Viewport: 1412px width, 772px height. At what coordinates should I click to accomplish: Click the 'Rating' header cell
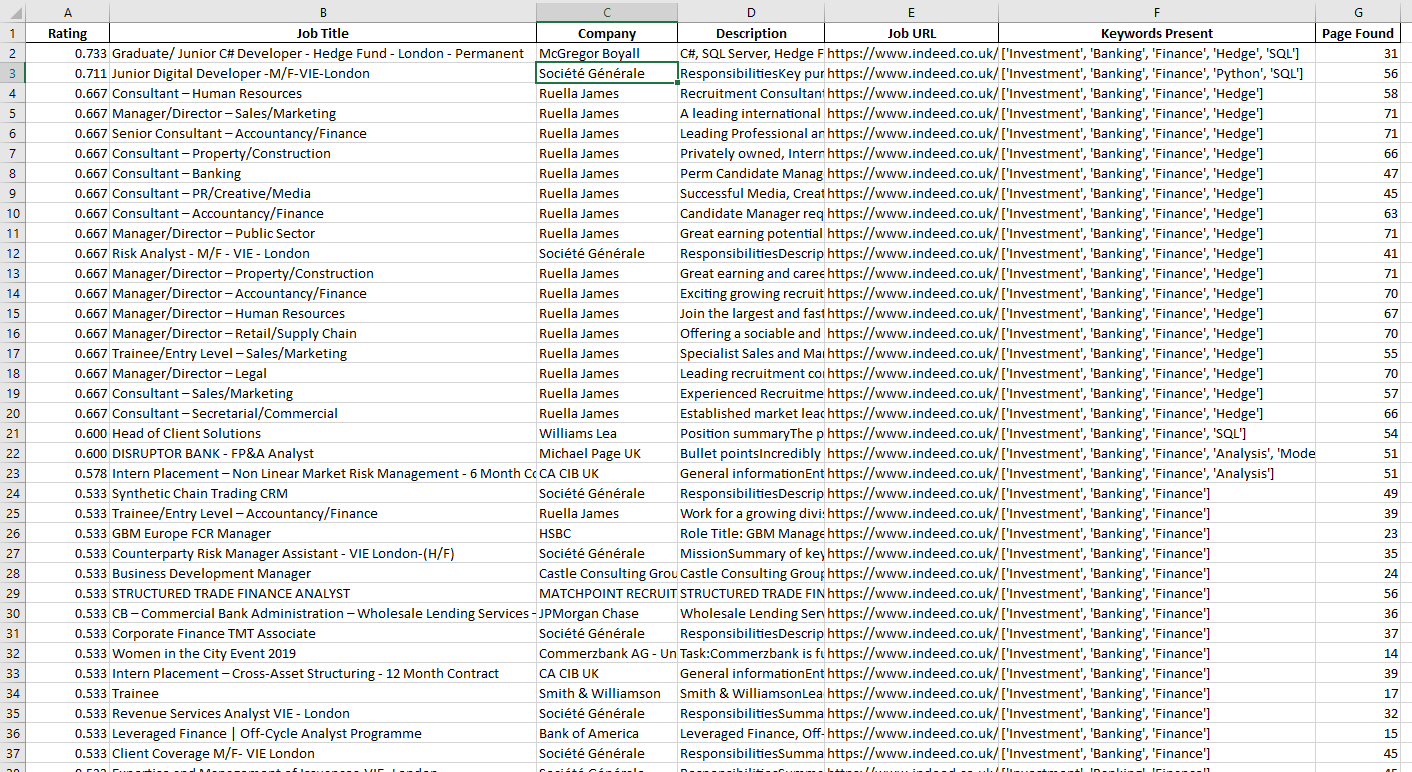(x=67, y=33)
